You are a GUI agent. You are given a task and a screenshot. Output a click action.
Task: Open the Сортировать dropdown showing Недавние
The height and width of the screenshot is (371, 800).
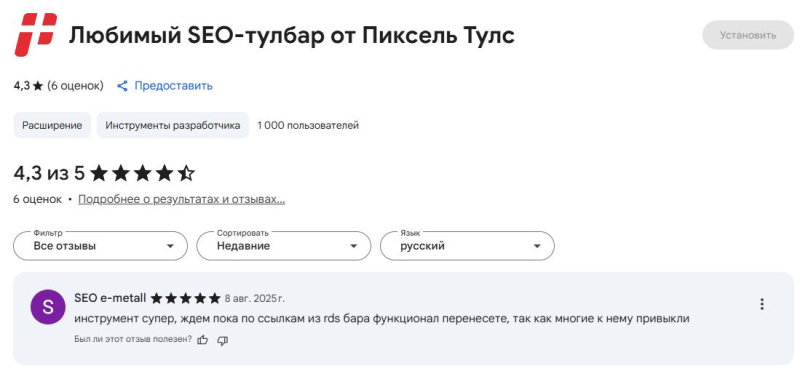coord(284,246)
